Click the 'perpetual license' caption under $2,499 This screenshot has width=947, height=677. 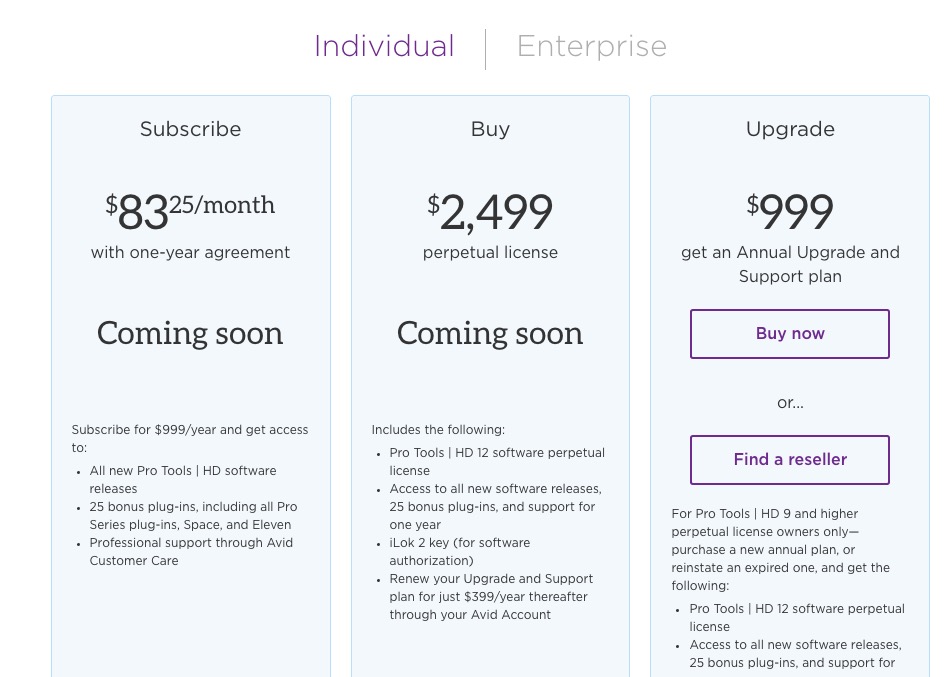pyautogui.click(x=490, y=253)
